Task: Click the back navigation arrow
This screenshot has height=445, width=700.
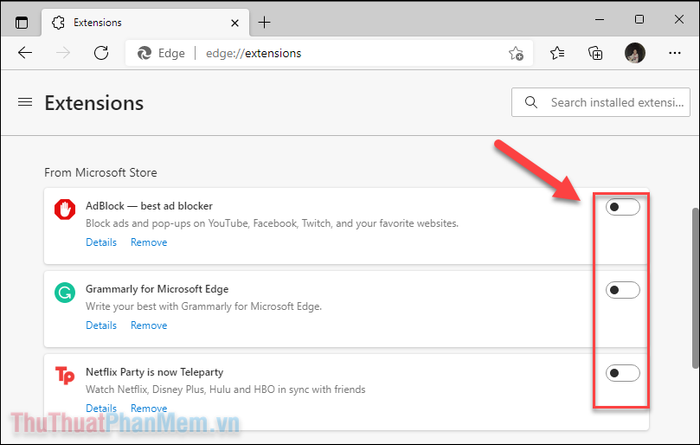Action: click(x=25, y=53)
